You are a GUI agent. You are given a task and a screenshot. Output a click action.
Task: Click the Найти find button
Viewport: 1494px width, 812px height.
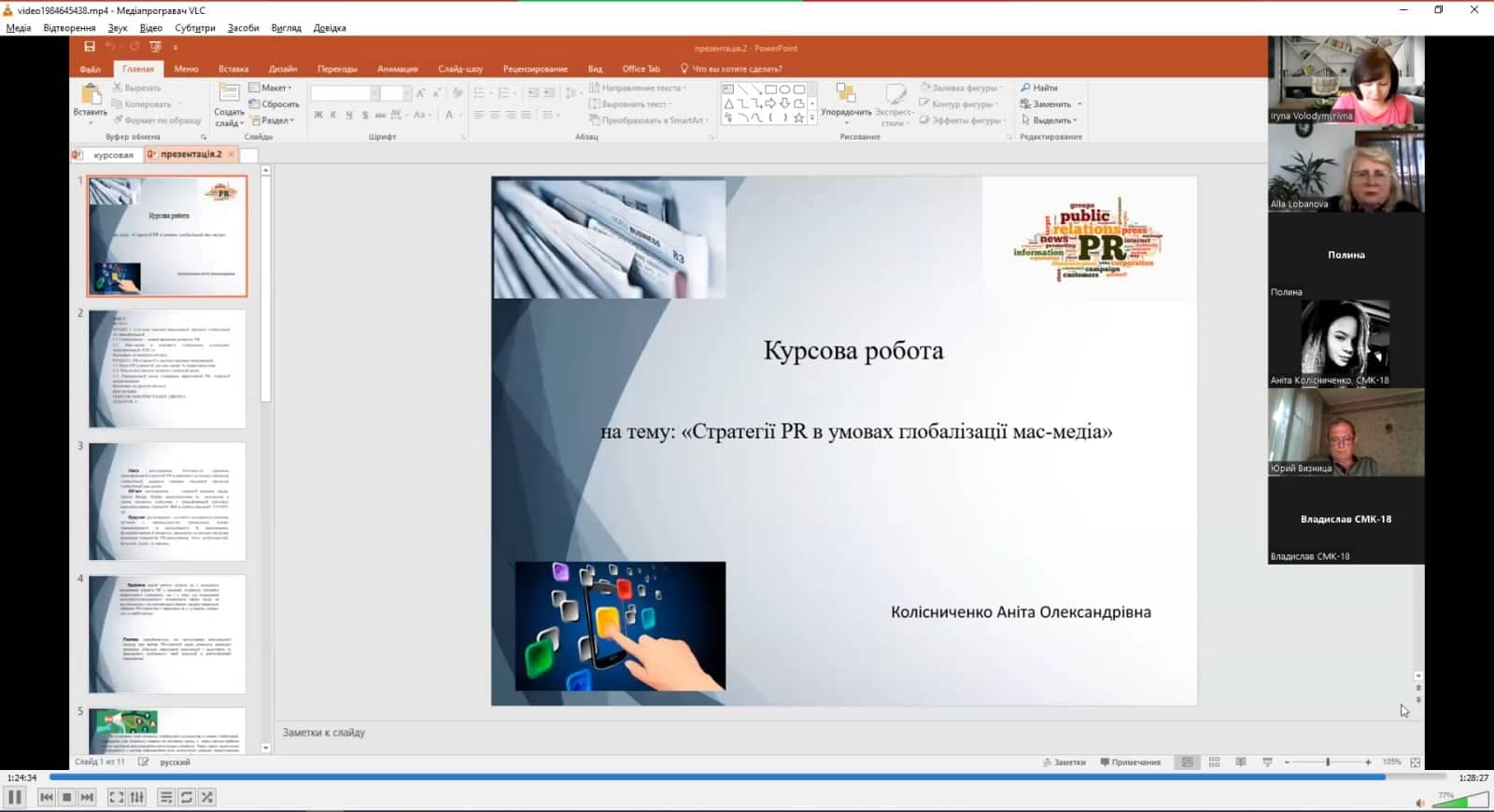pos(1039,88)
